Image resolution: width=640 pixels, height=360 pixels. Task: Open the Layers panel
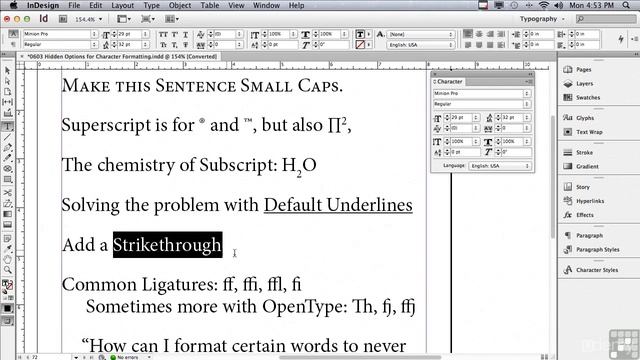(578, 84)
